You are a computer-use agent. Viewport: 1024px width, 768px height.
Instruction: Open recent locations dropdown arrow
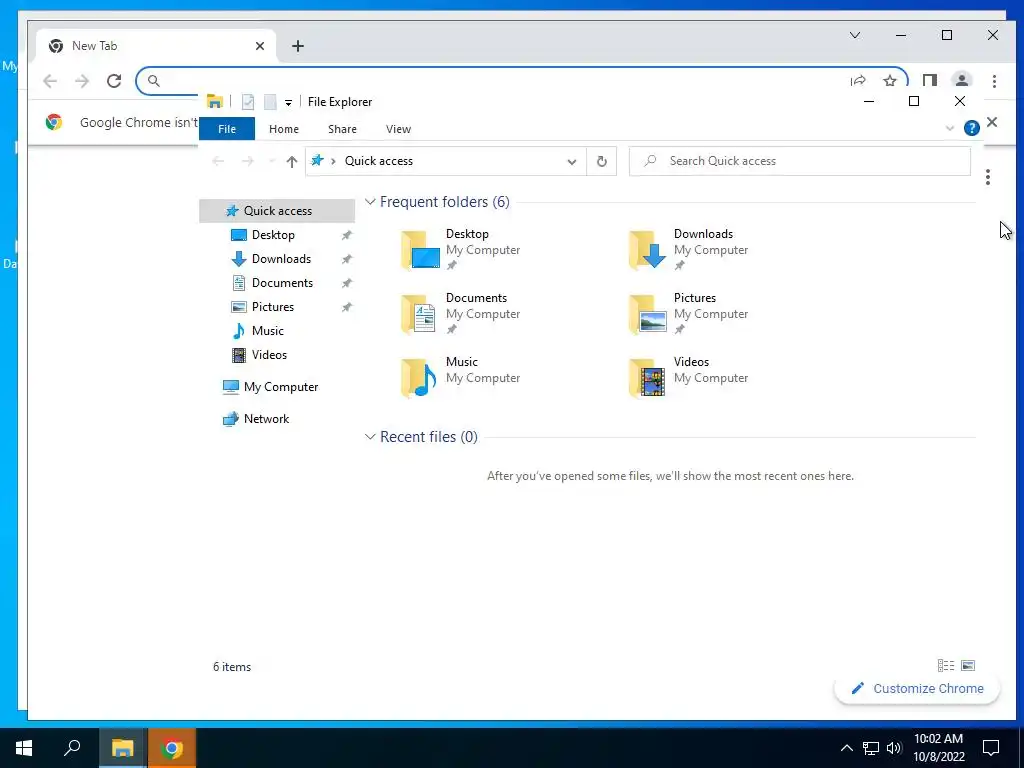click(x=272, y=161)
